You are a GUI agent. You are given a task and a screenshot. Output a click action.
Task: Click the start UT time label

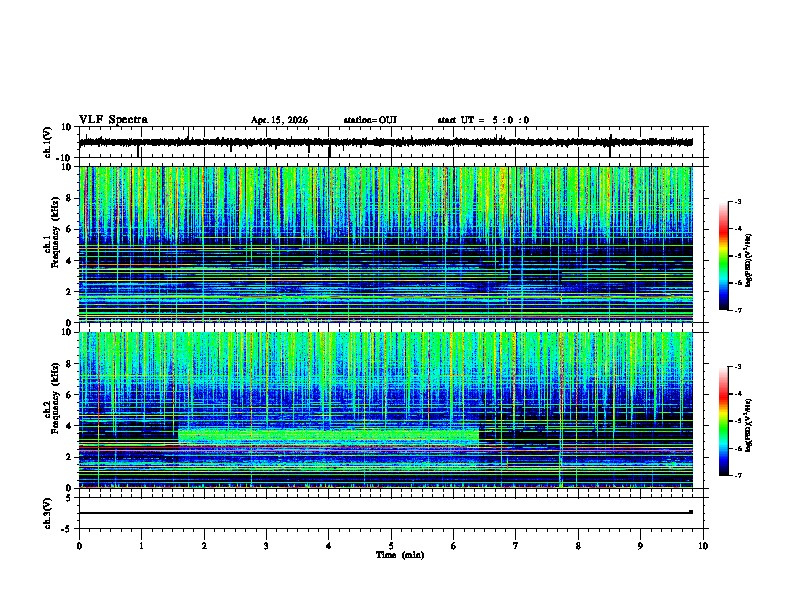point(483,120)
